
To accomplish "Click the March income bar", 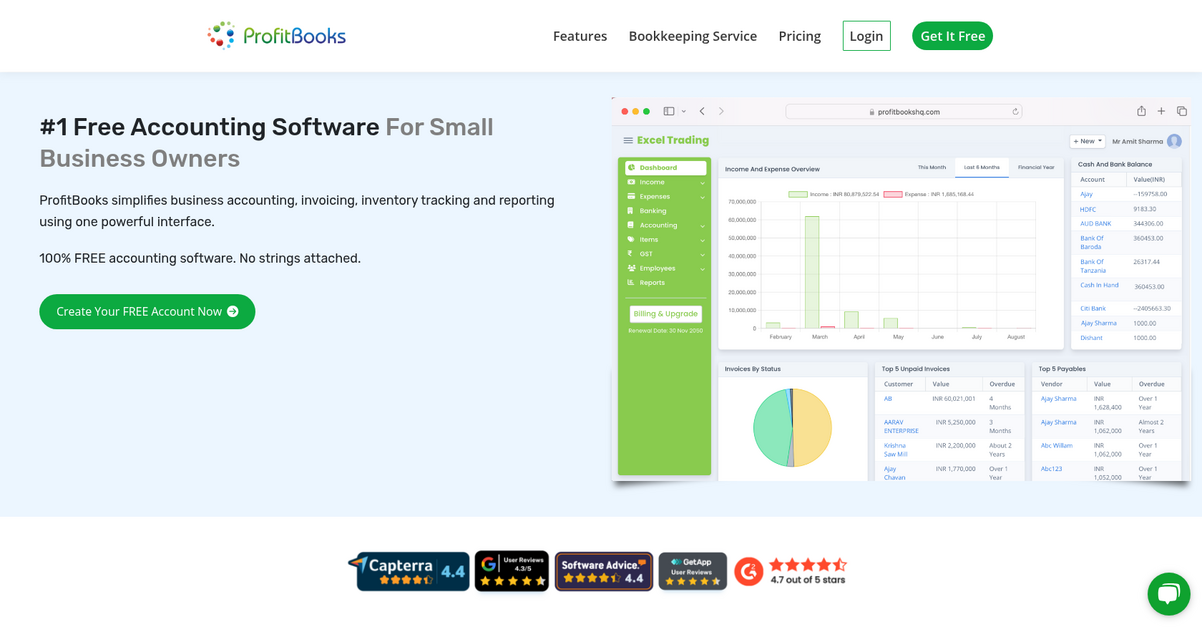I will click(x=813, y=272).
